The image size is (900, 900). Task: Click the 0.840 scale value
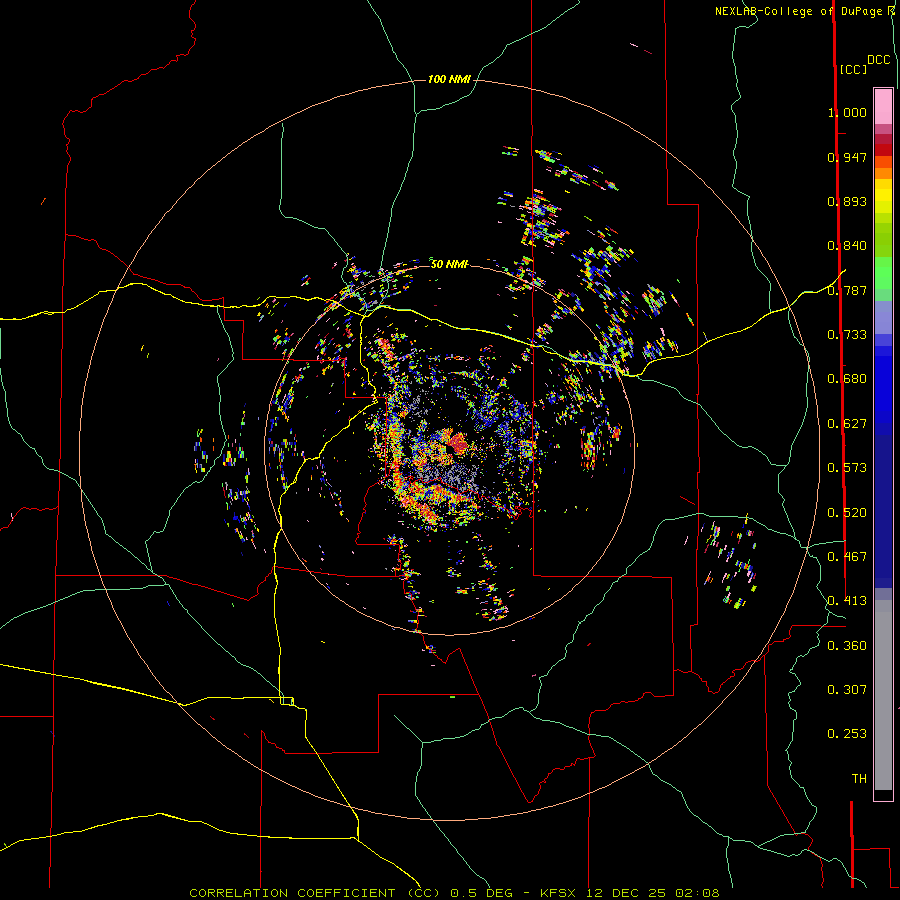847,246
